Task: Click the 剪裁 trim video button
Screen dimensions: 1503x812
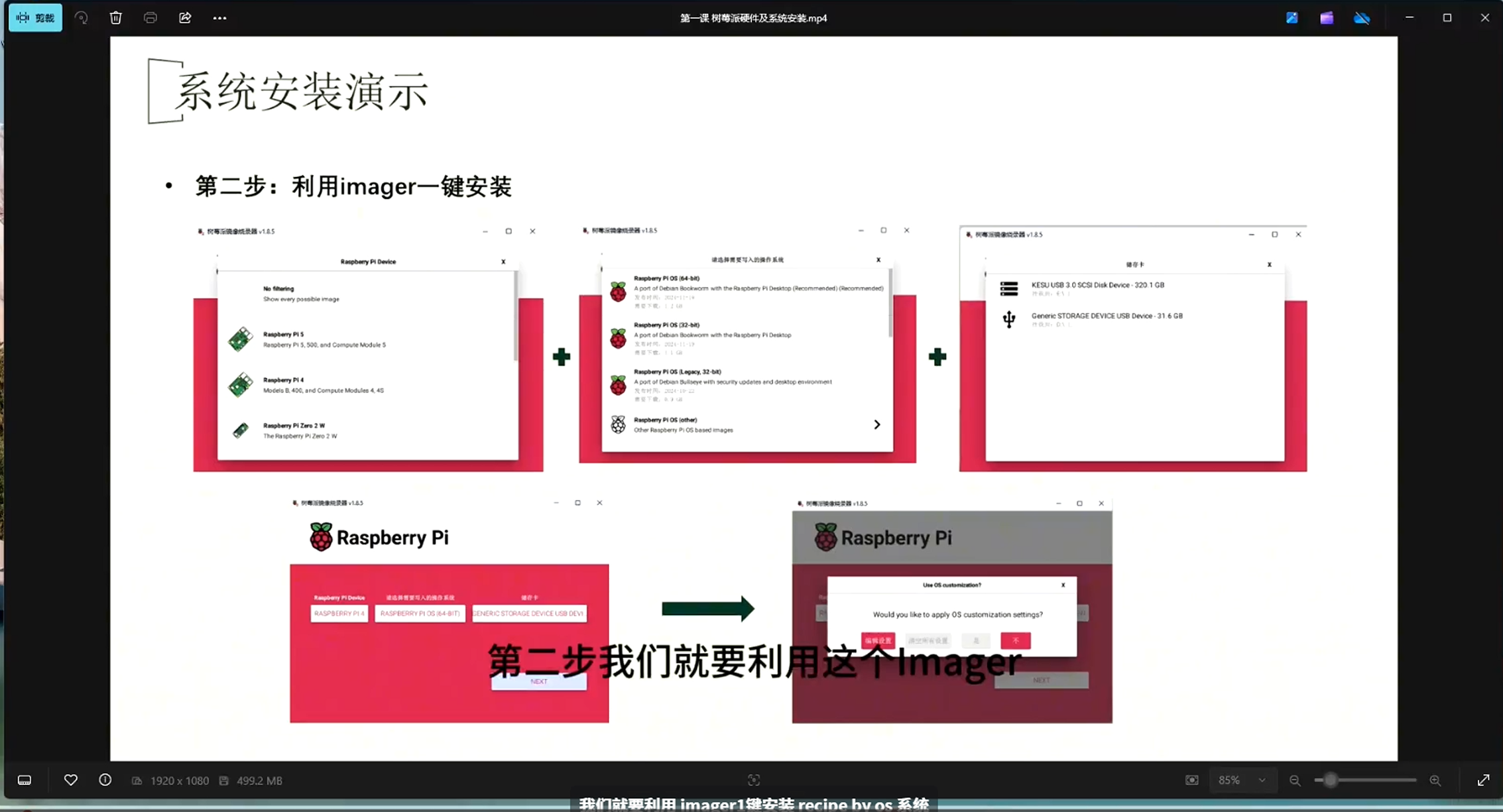Action: coord(35,18)
